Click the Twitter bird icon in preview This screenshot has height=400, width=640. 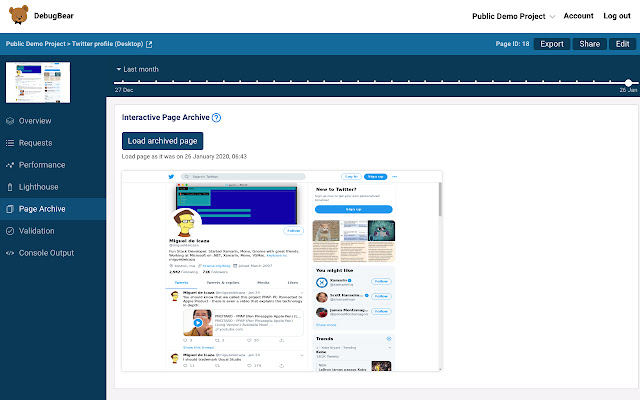tap(171, 177)
